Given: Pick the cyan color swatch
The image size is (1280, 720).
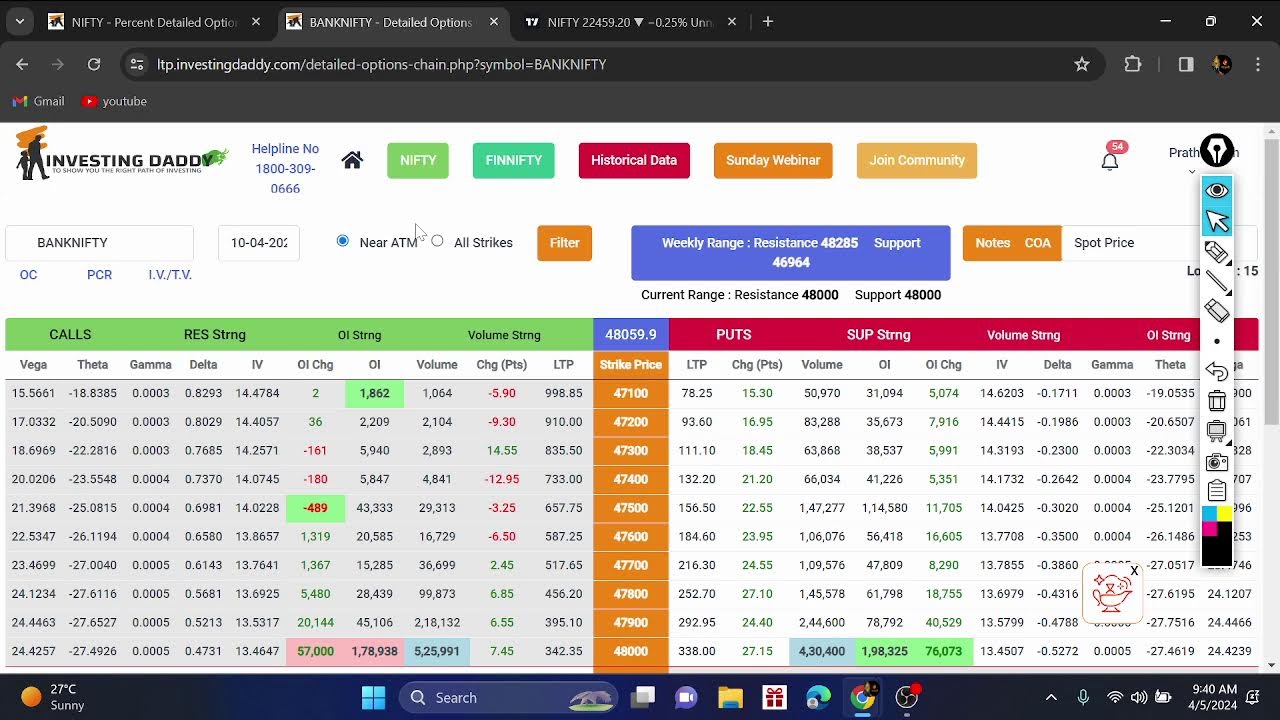Looking at the screenshot, I should click(1209, 514).
